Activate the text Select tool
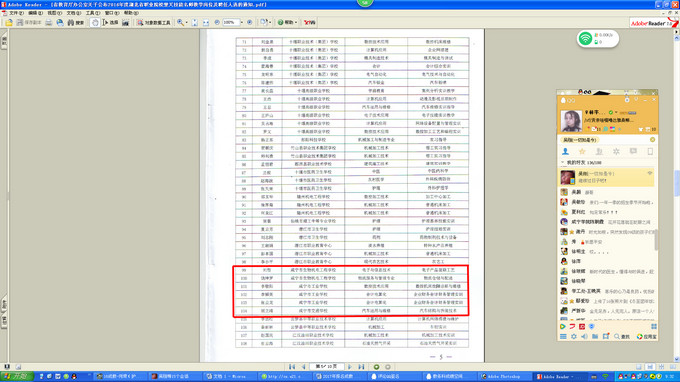This screenshot has height=382, width=680. tap(110, 23)
